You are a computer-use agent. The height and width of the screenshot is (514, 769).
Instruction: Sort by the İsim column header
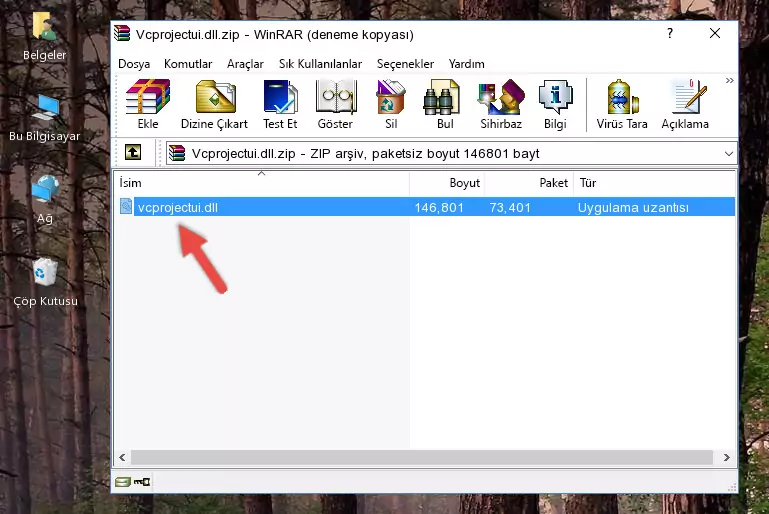[262, 183]
